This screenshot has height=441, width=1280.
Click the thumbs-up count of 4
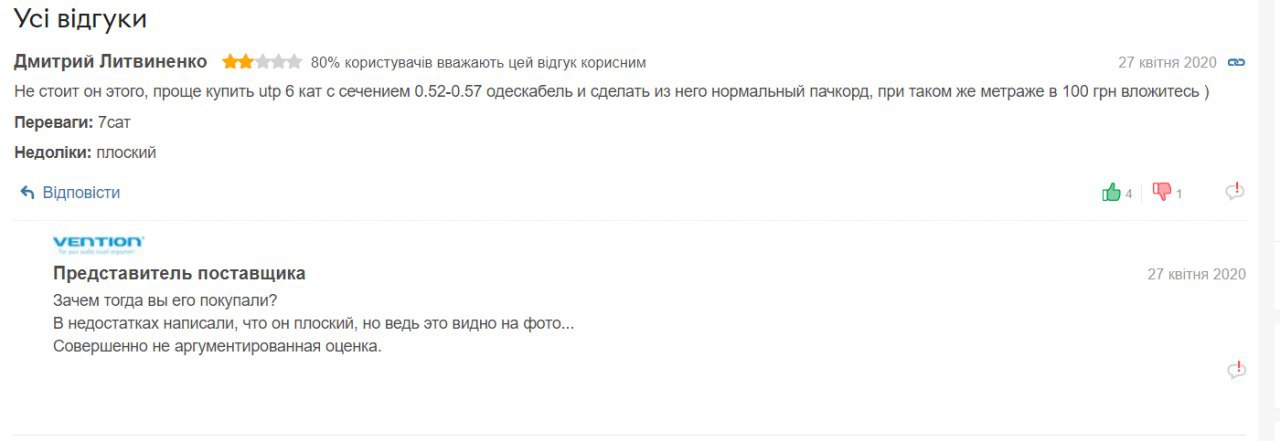[x=1129, y=194]
